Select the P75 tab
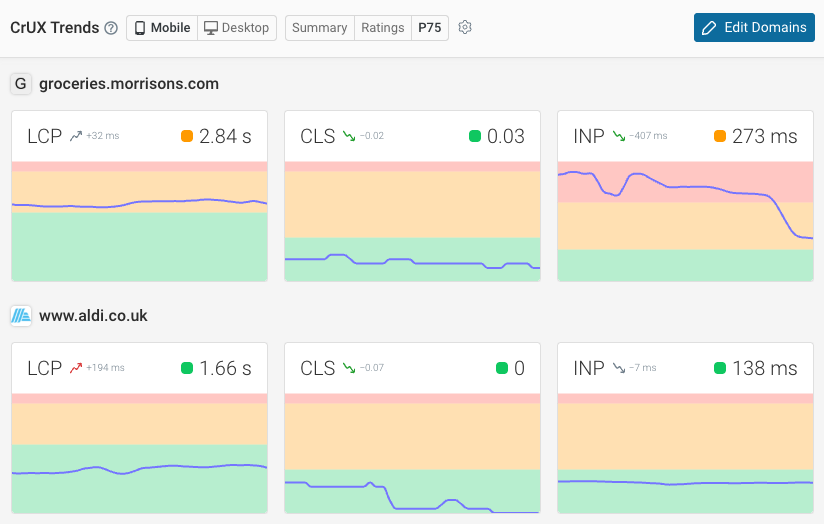 (430, 28)
